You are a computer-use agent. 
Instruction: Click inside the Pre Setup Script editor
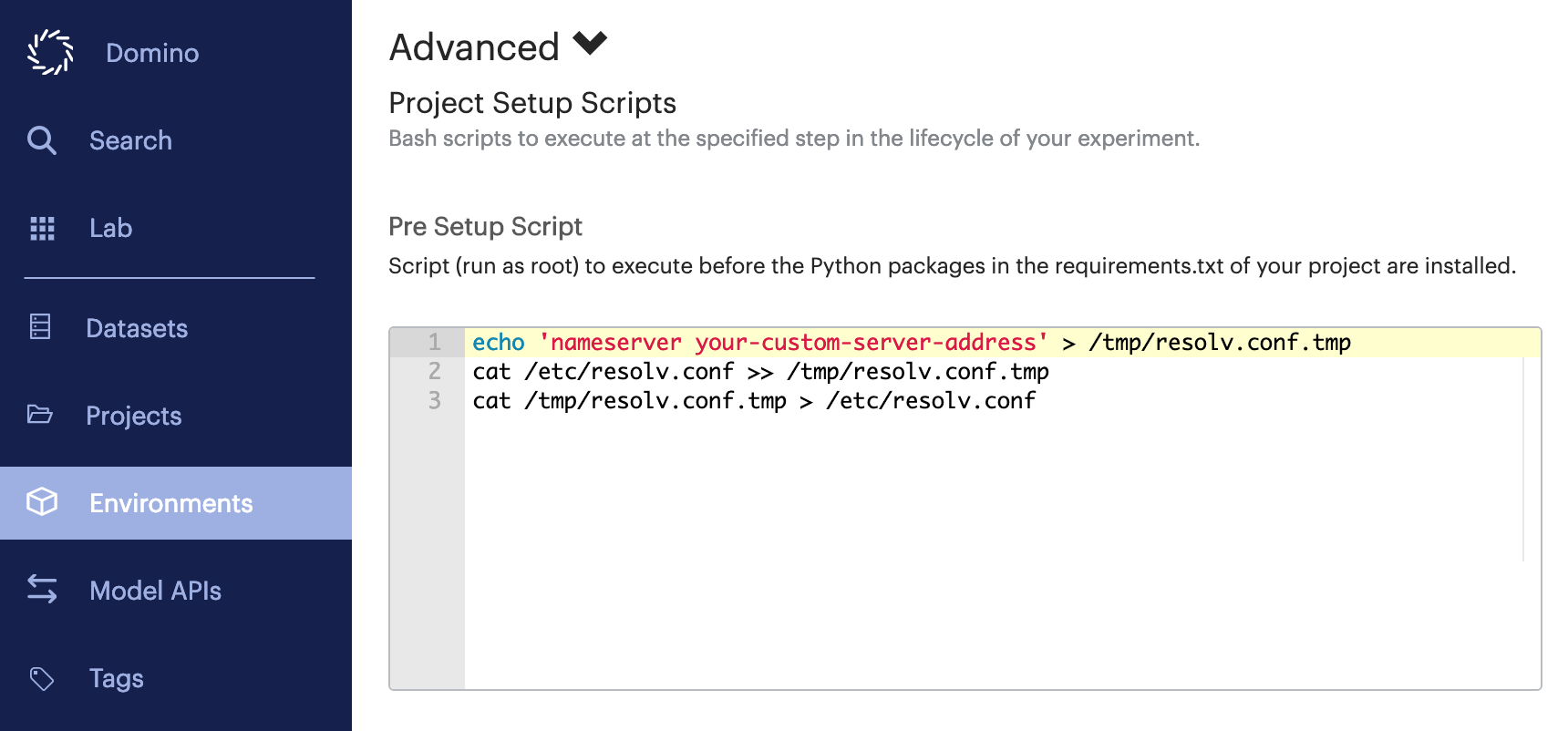[965, 509]
